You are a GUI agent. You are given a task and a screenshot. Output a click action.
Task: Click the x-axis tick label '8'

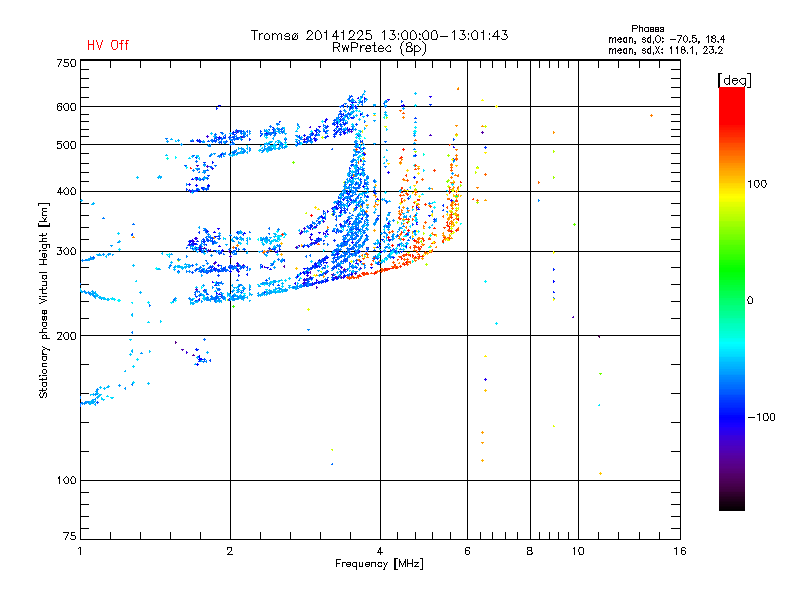530,551
